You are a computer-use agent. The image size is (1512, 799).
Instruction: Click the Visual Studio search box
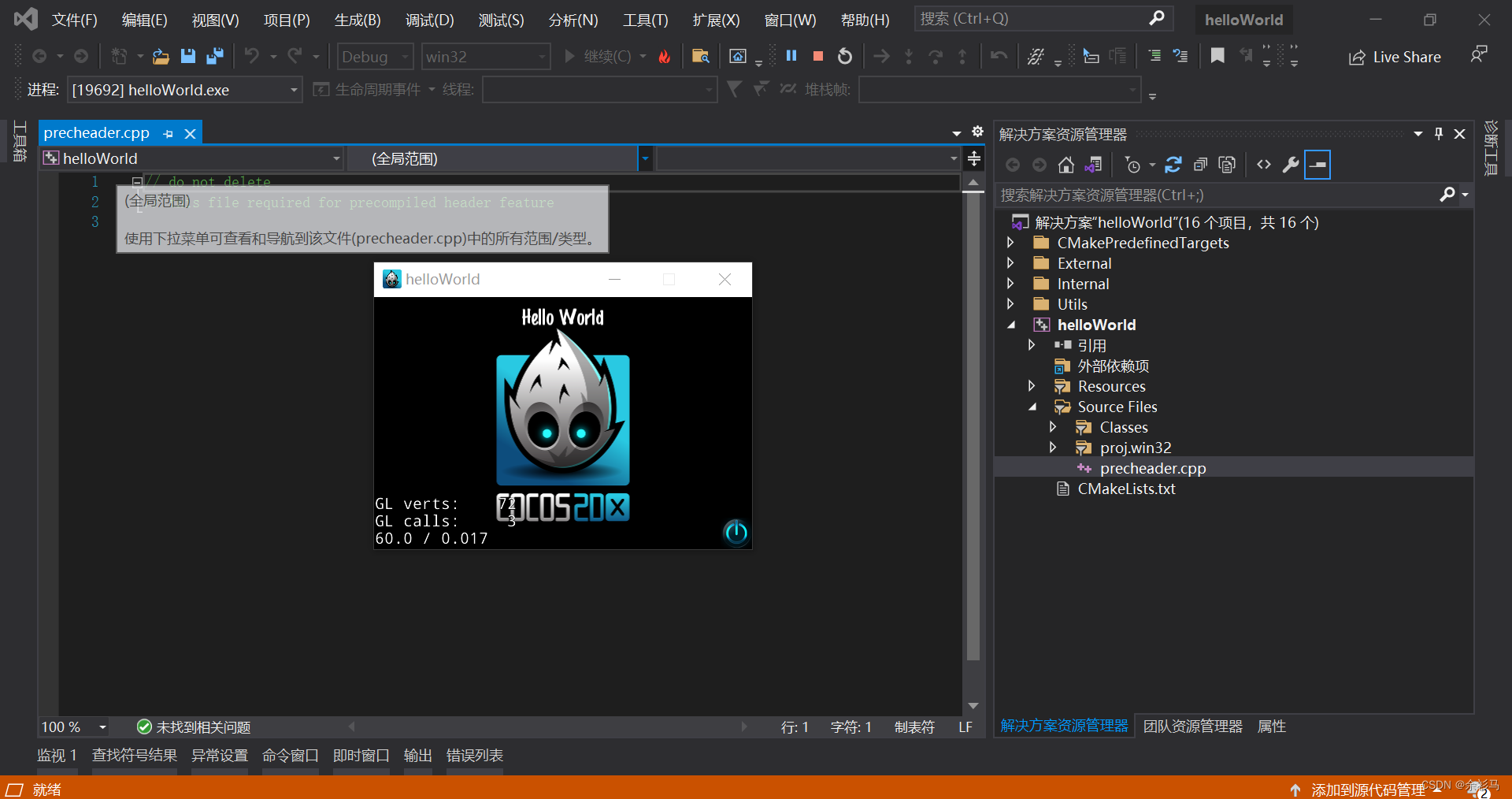pos(1043,18)
